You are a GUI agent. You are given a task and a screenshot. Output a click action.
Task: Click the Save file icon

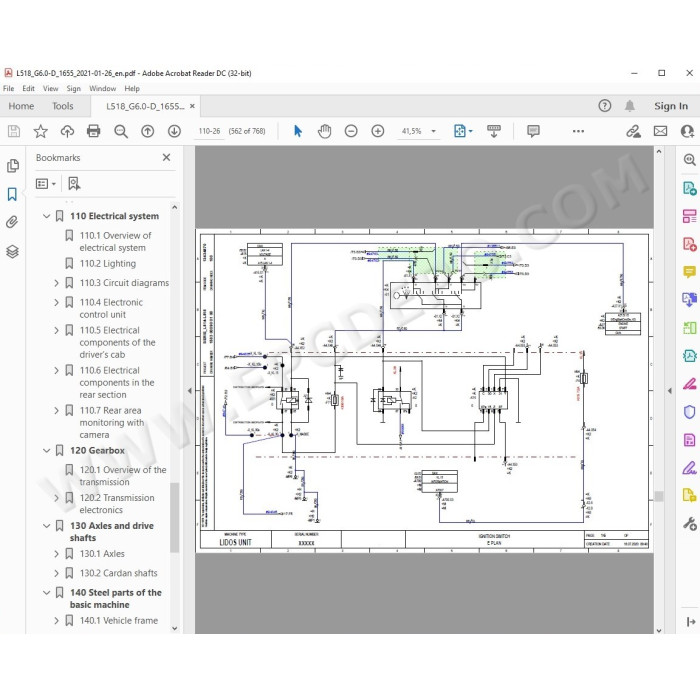coord(14,131)
